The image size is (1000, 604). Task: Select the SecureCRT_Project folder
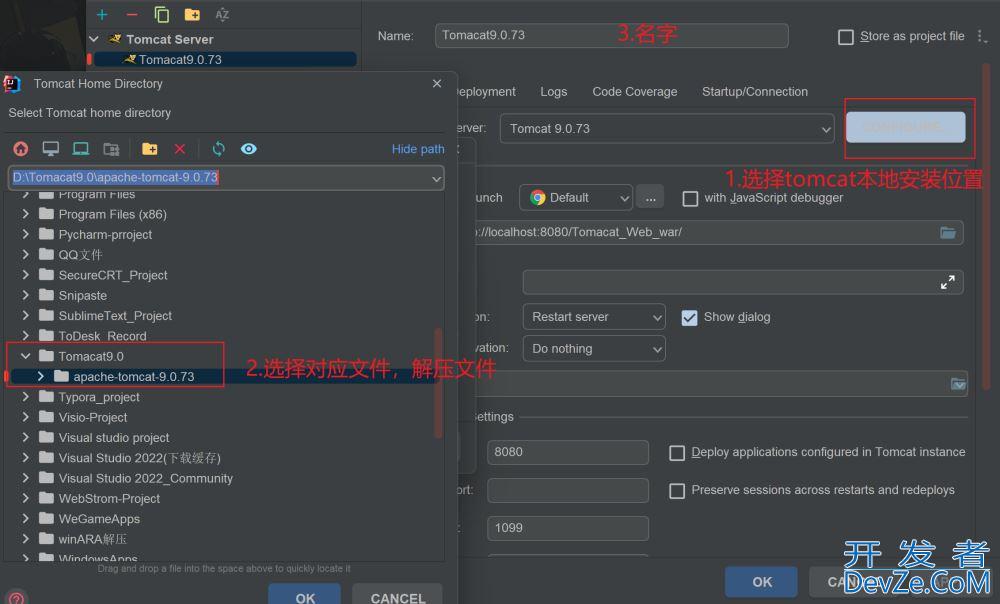[x=113, y=275]
